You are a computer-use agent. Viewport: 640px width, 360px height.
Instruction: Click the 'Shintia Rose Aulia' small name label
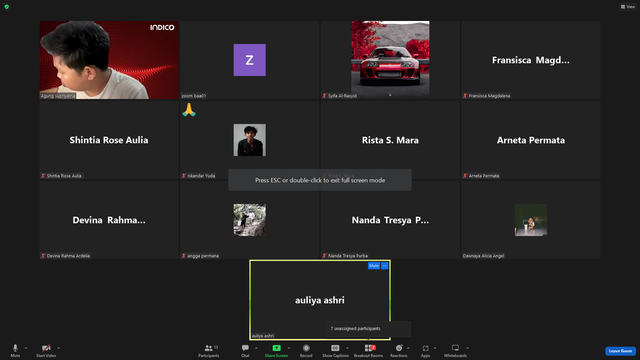pos(64,176)
